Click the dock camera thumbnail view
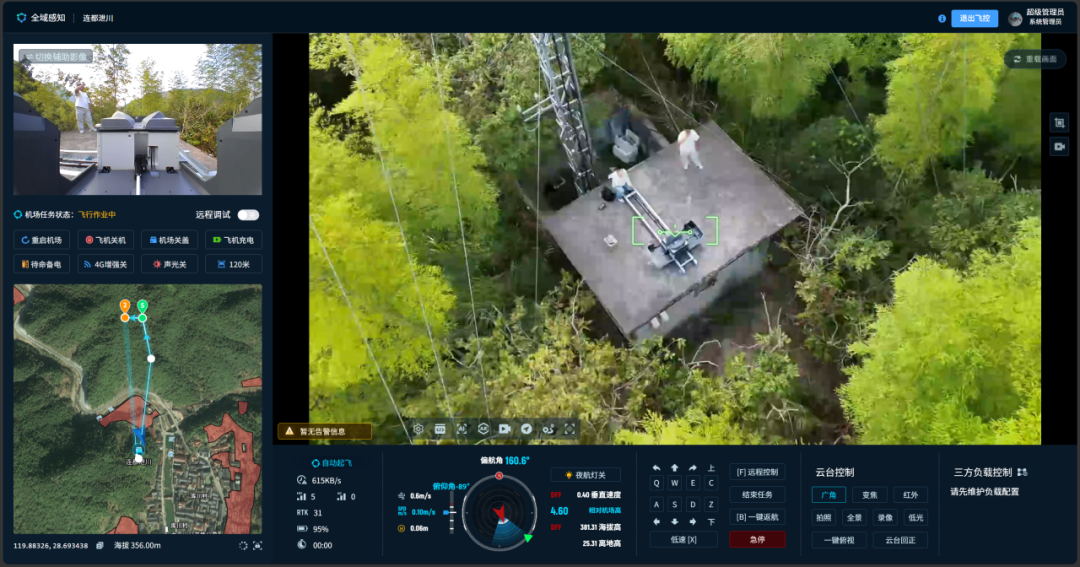 [x=138, y=119]
